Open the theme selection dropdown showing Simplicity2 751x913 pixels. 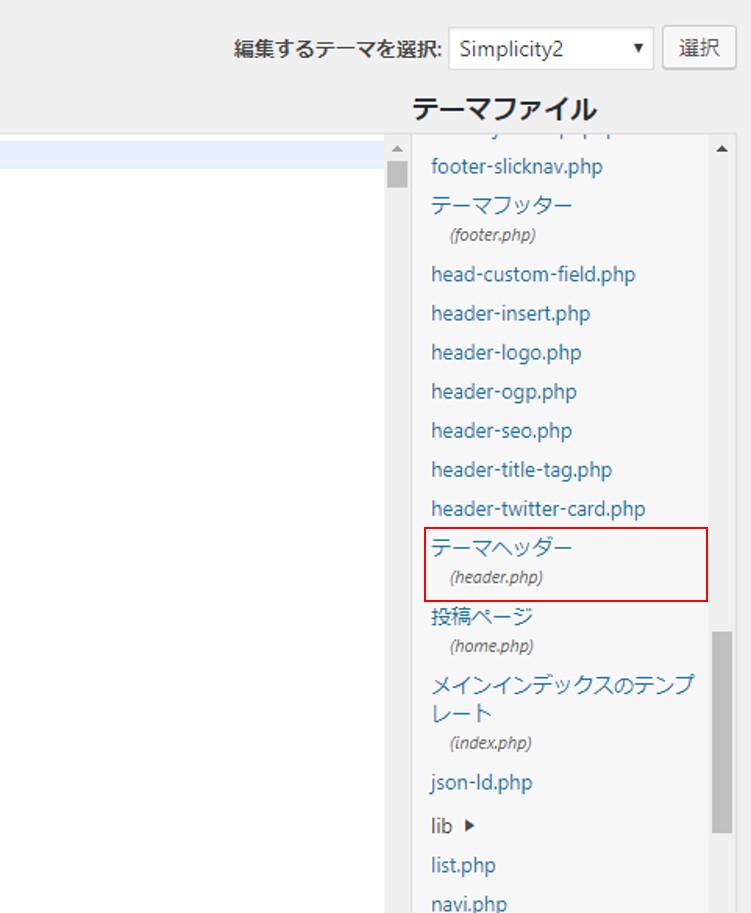tap(550, 49)
